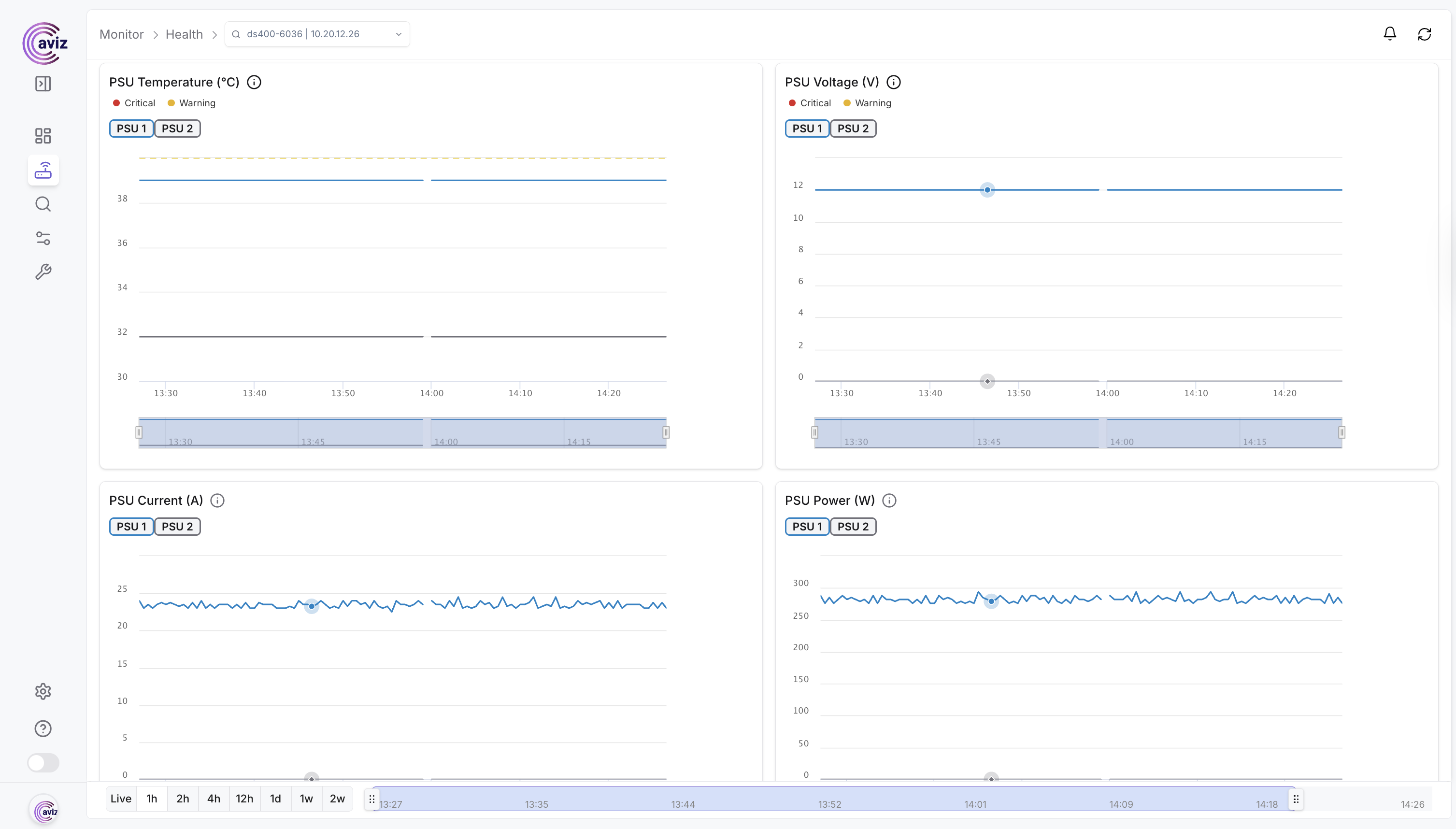Toggle PSU 1 series in PSU Voltage chart
The image size is (1456, 829).
pyautogui.click(x=807, y=129)
